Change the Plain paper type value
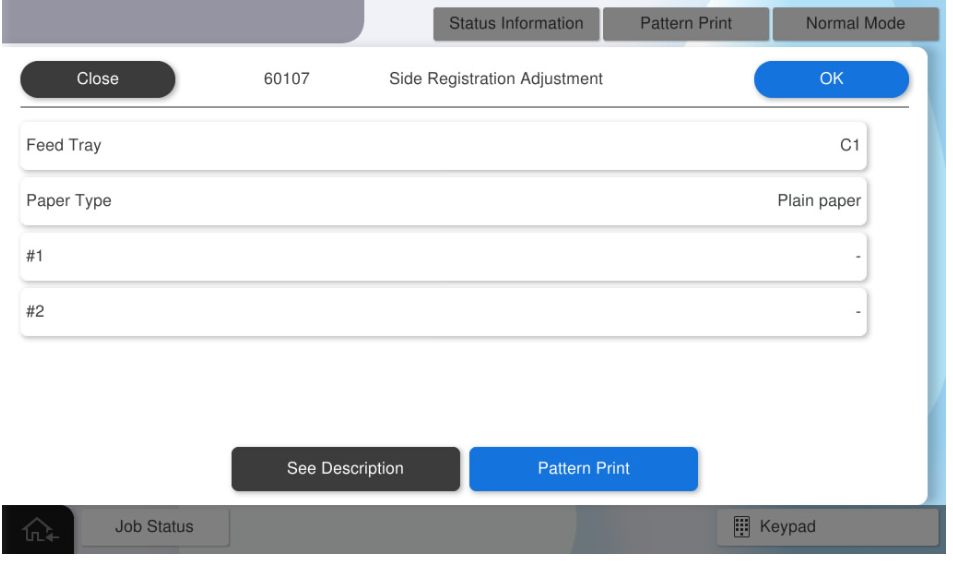 pyautogui.click(x=818, y=201)
